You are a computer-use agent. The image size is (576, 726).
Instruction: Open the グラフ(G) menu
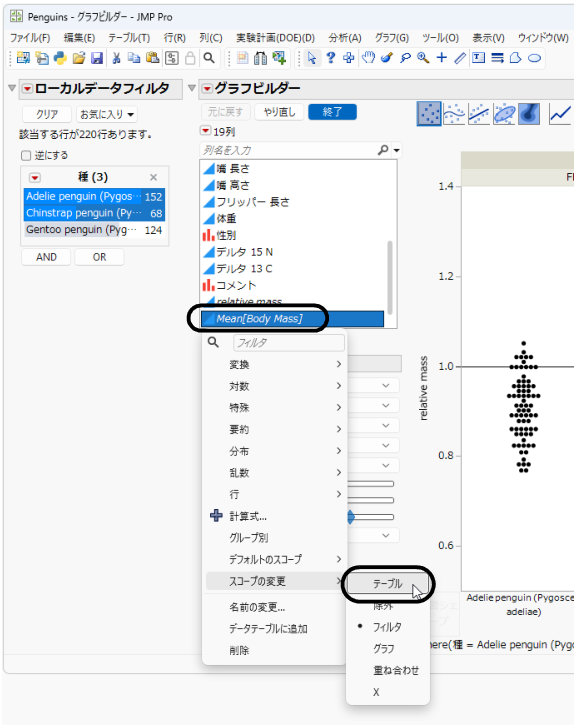click(x=392, y=38)
